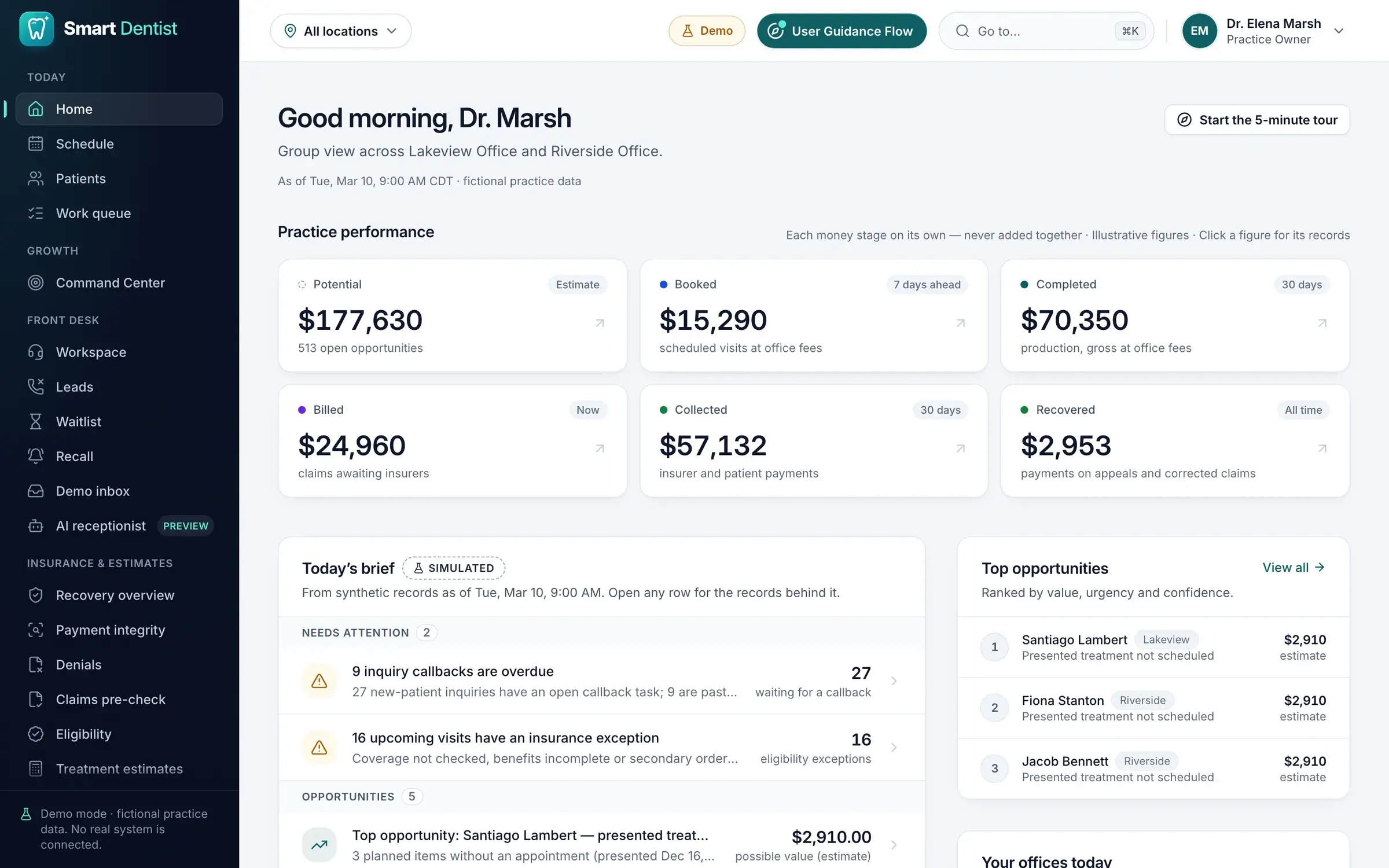Click arrow icon on Recovered card
This screenshot has height=868, width=1389.
pos(1322,448)
